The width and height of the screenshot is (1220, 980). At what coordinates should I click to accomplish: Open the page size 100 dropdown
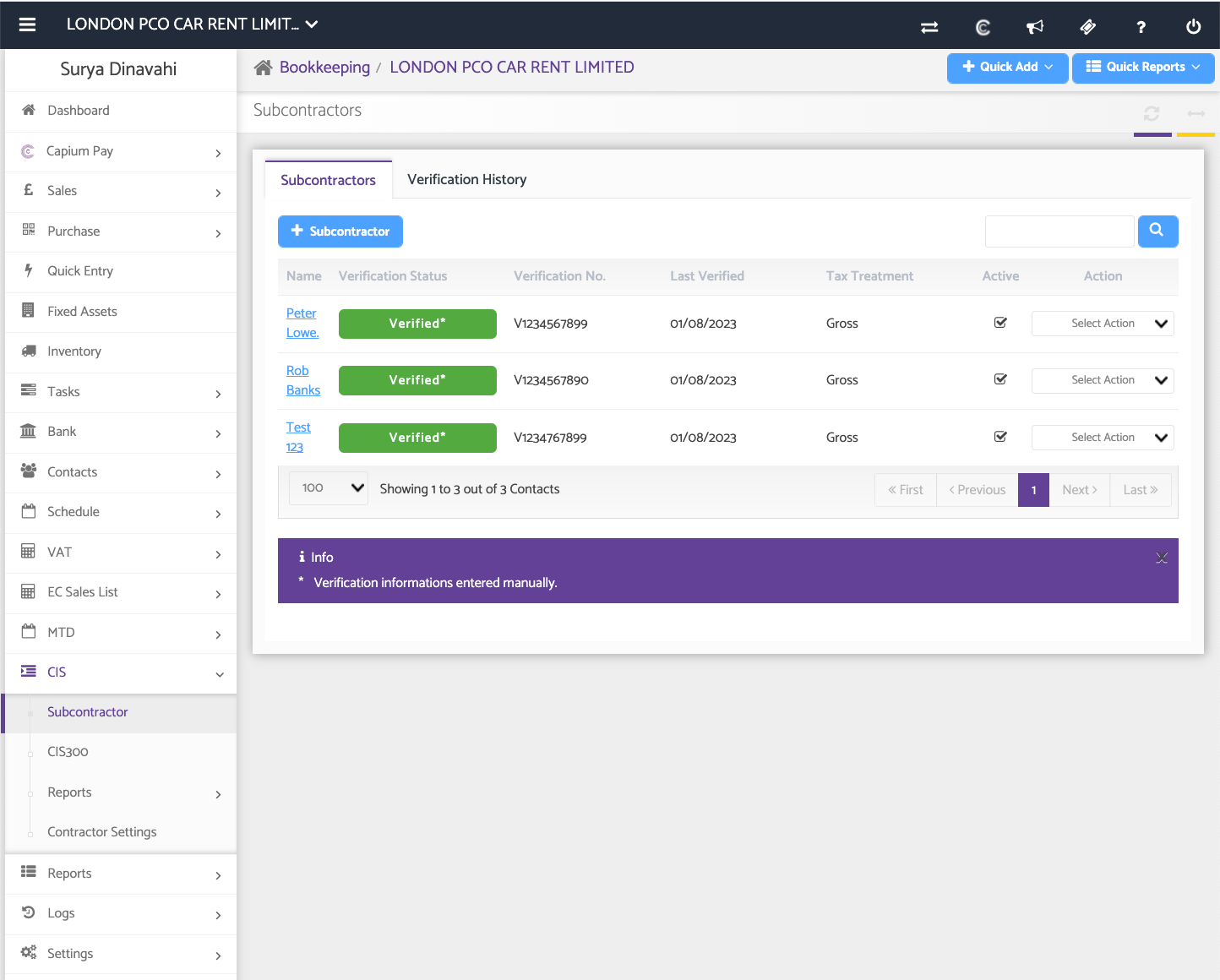329,488
